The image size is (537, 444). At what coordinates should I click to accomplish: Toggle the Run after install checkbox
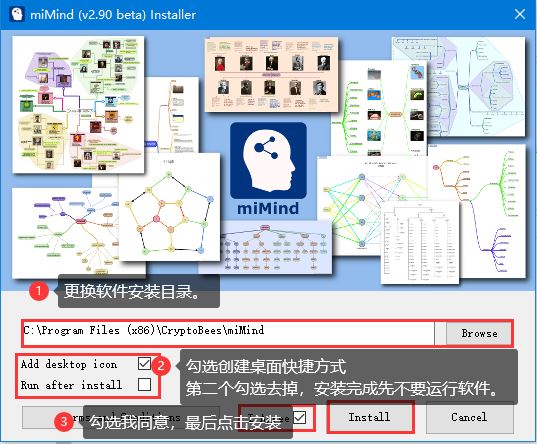point(144,384)
